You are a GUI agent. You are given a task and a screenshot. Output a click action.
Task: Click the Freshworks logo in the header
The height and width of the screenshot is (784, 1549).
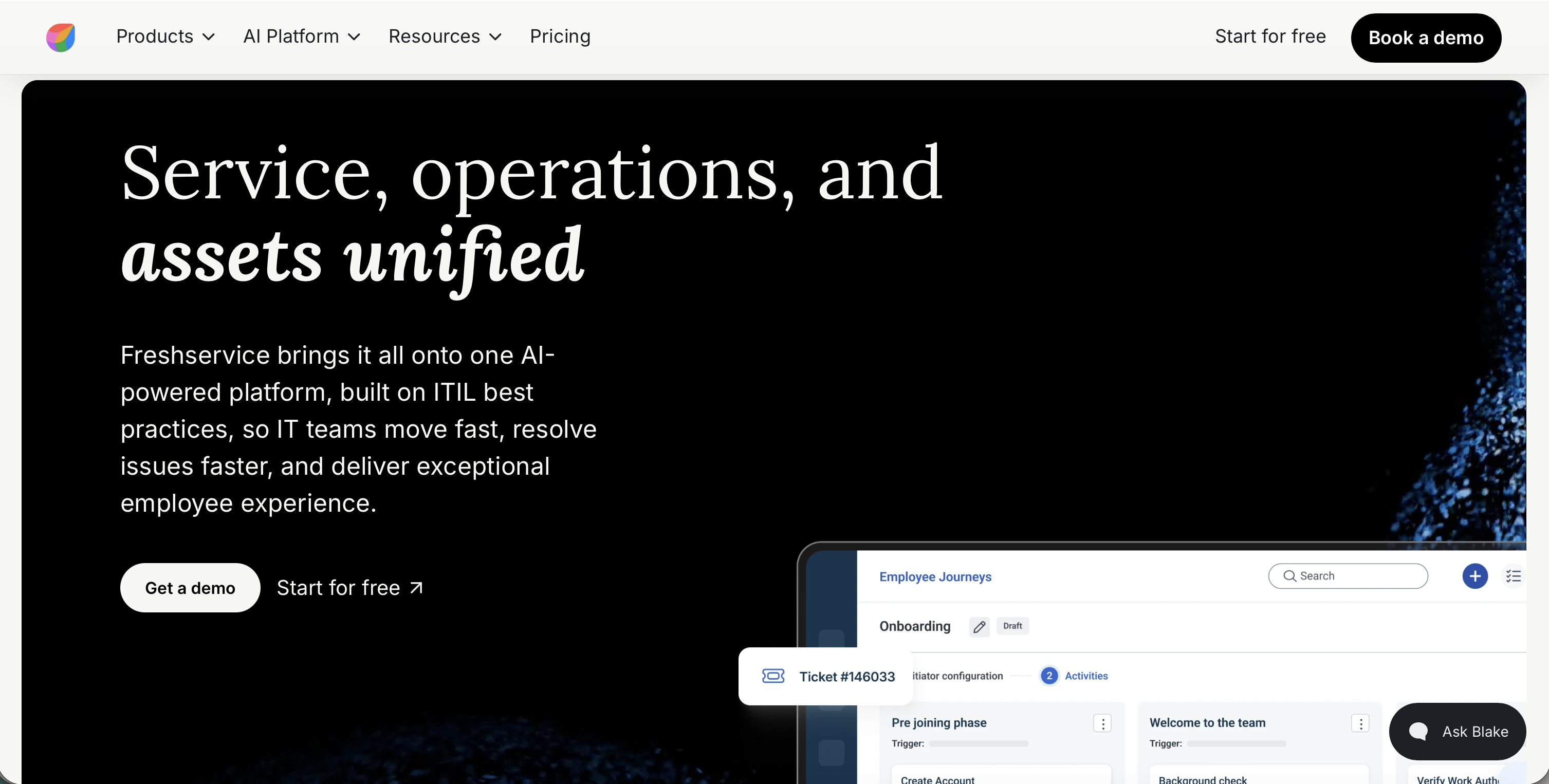pos(61,38)
